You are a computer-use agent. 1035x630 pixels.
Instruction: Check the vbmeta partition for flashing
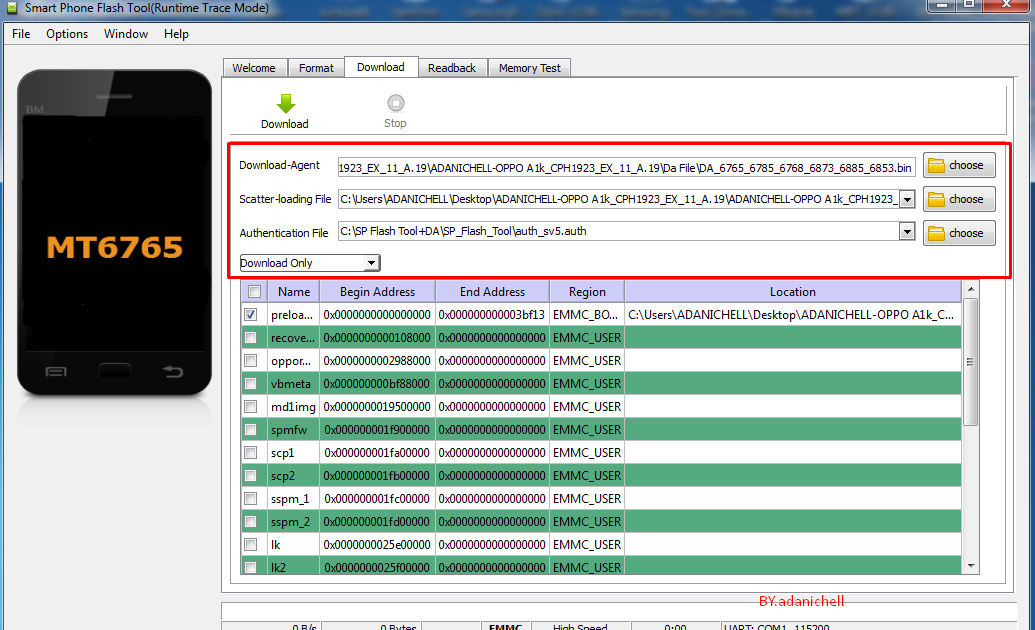(251, 383)
